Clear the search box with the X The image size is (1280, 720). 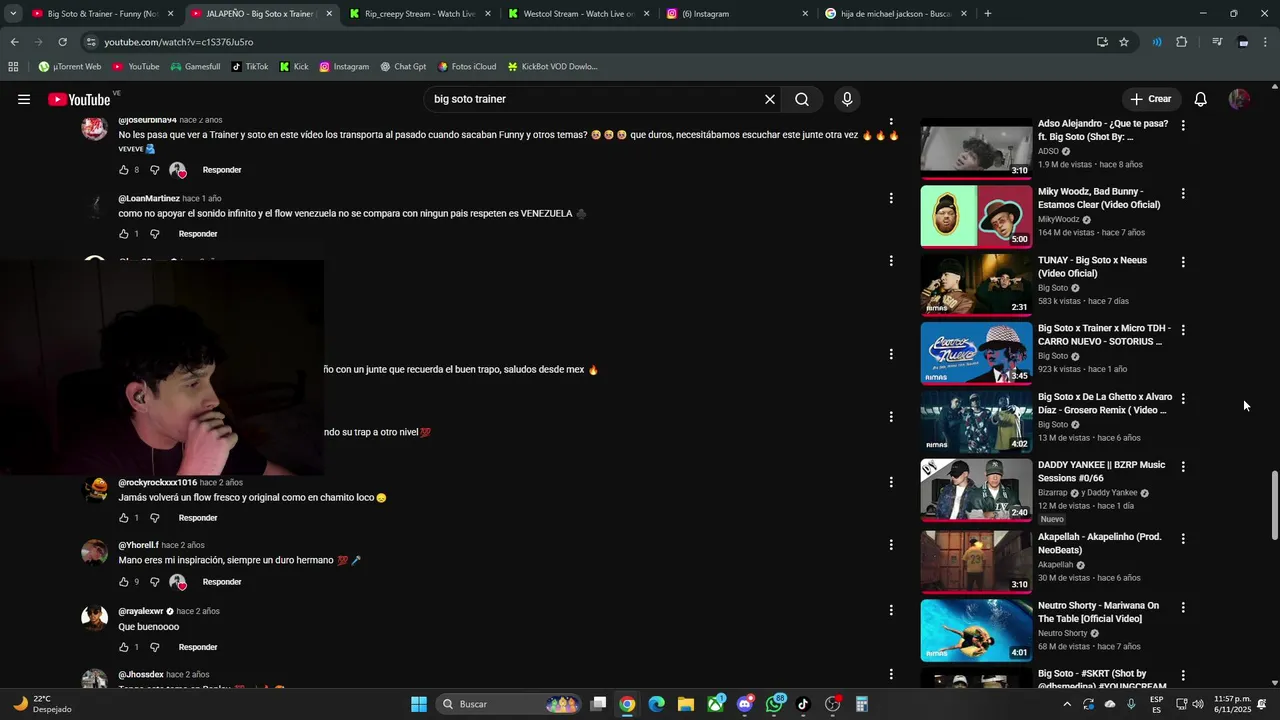point(770,99)
